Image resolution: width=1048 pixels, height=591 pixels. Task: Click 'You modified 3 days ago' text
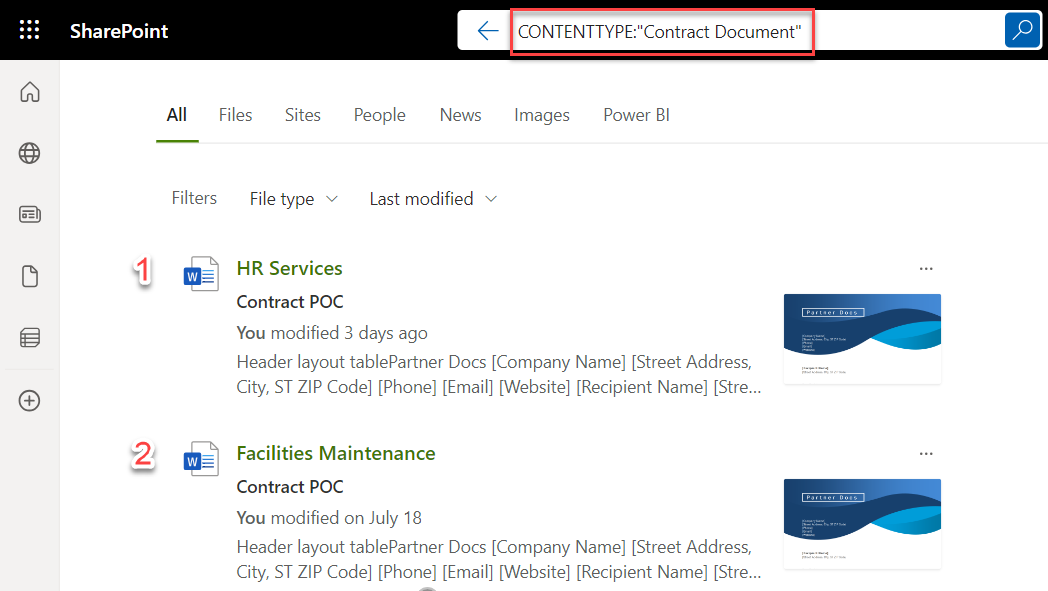pos(332,333)
